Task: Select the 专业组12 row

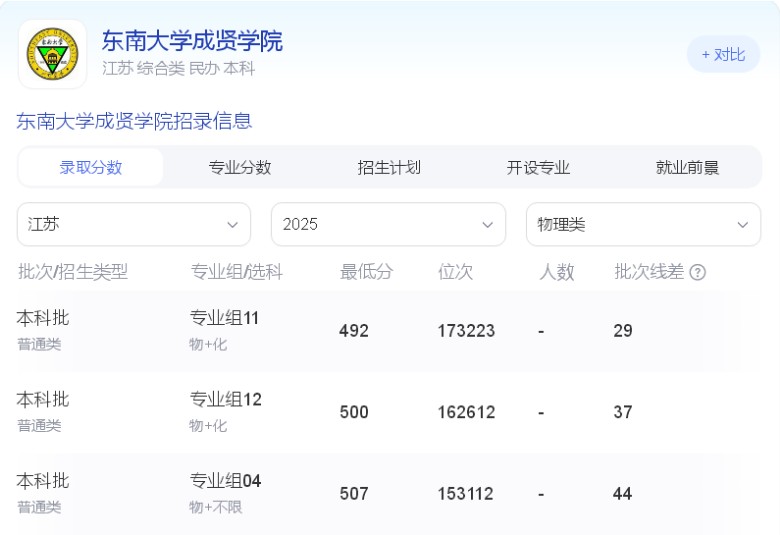Action: pyautogui.click(x=225, y=400)
